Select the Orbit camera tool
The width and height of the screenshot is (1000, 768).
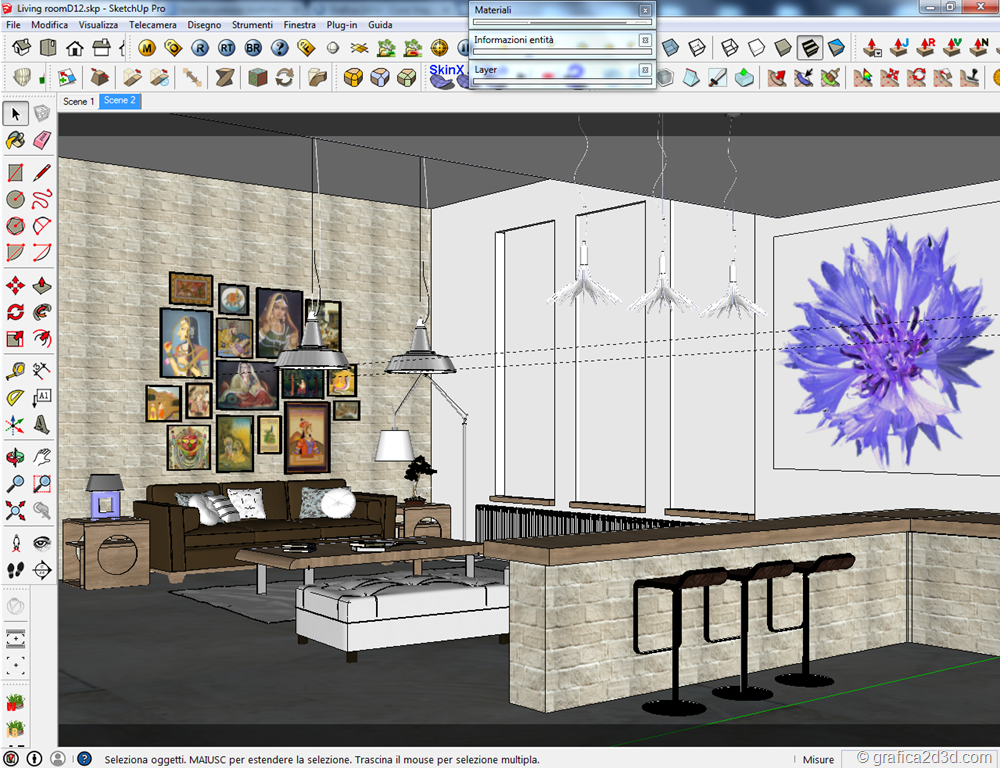click(16, 457)
